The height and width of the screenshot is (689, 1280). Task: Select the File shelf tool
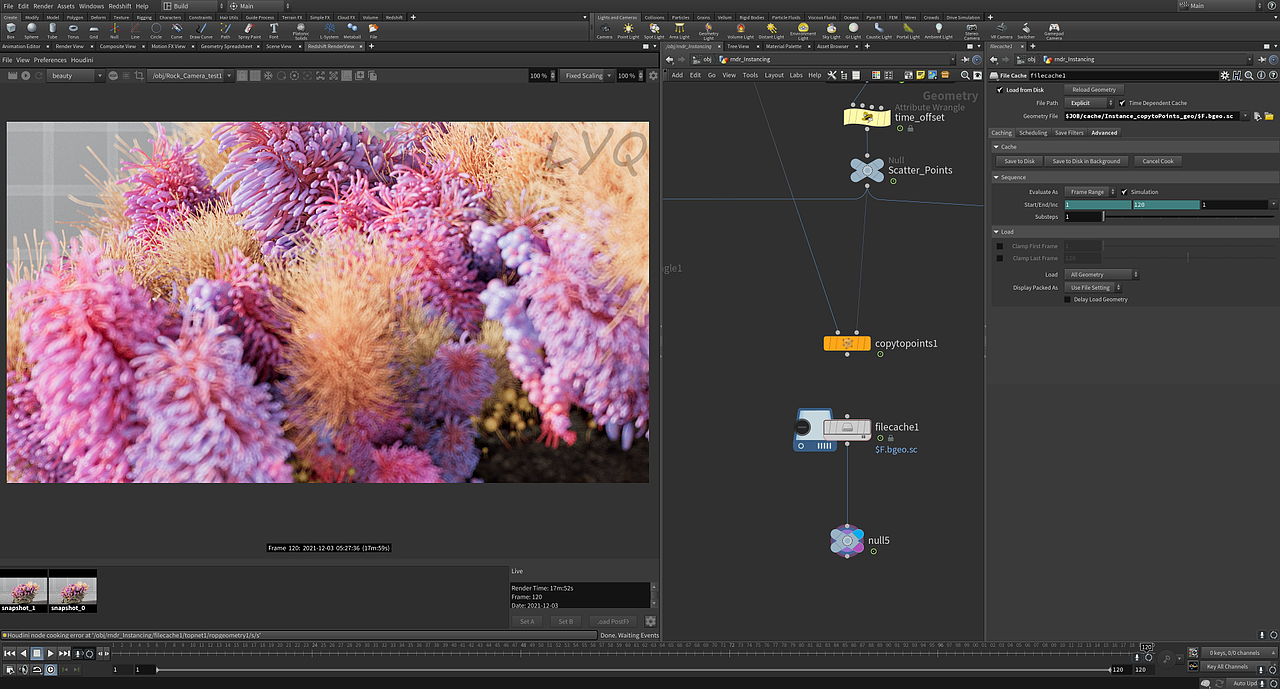coord(373,30)
